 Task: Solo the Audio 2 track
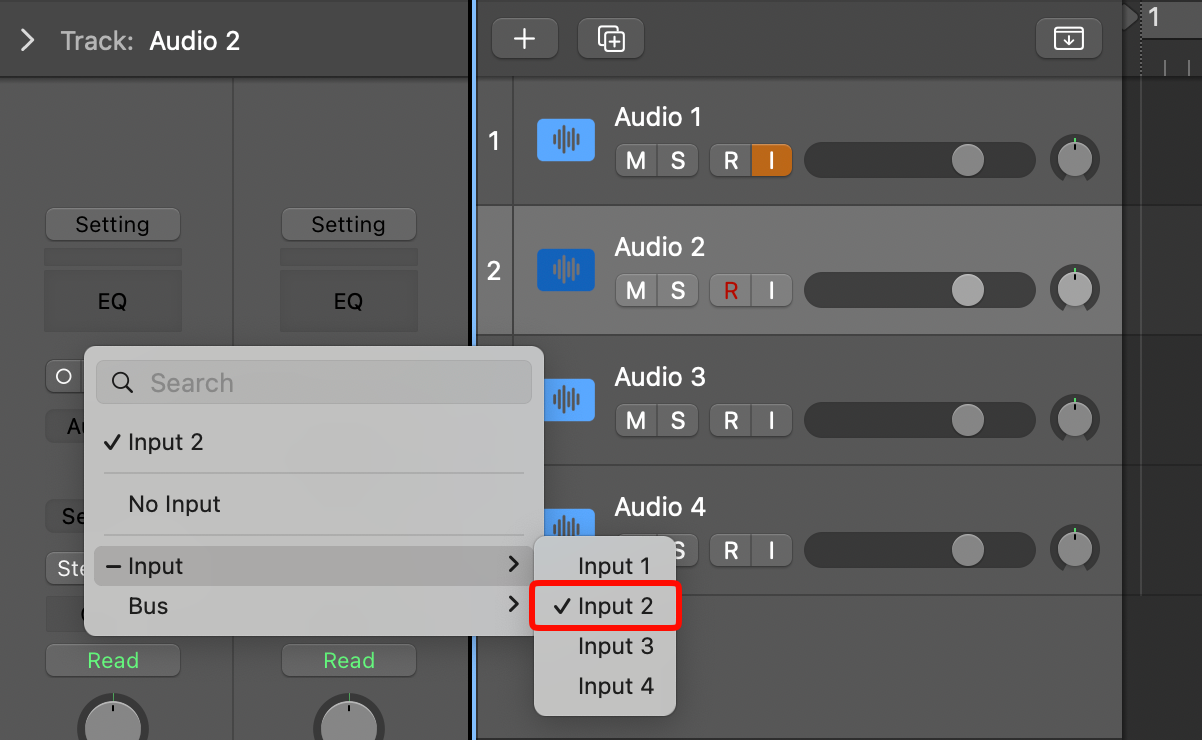[678, 290]
